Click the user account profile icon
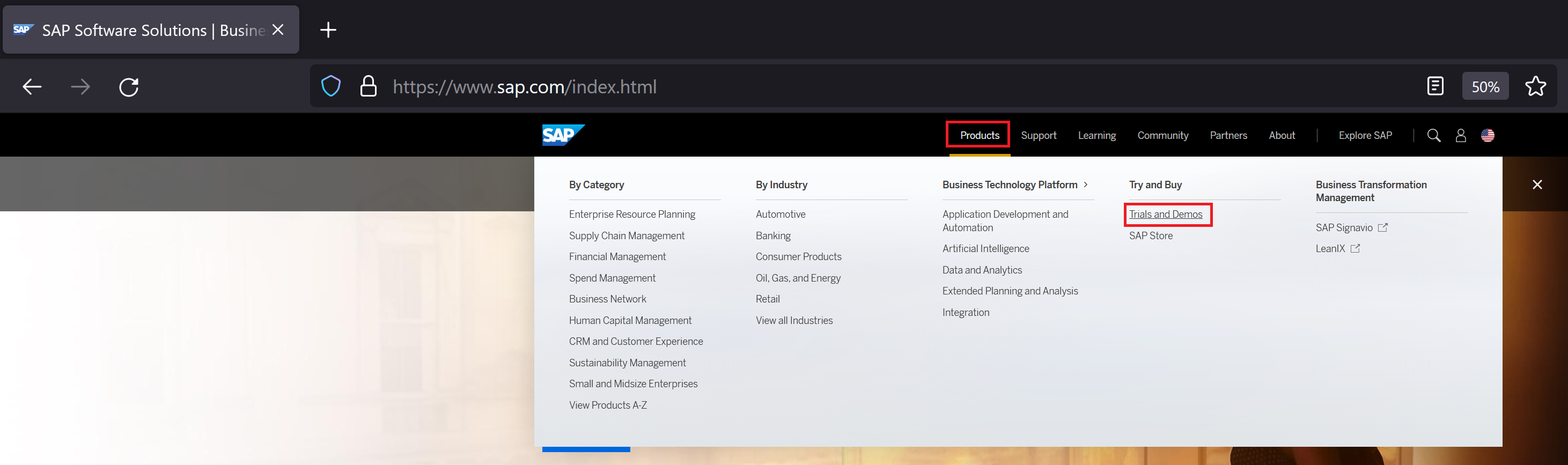Viewport: 1568px width, 465px height. (x=1460, y=135)
